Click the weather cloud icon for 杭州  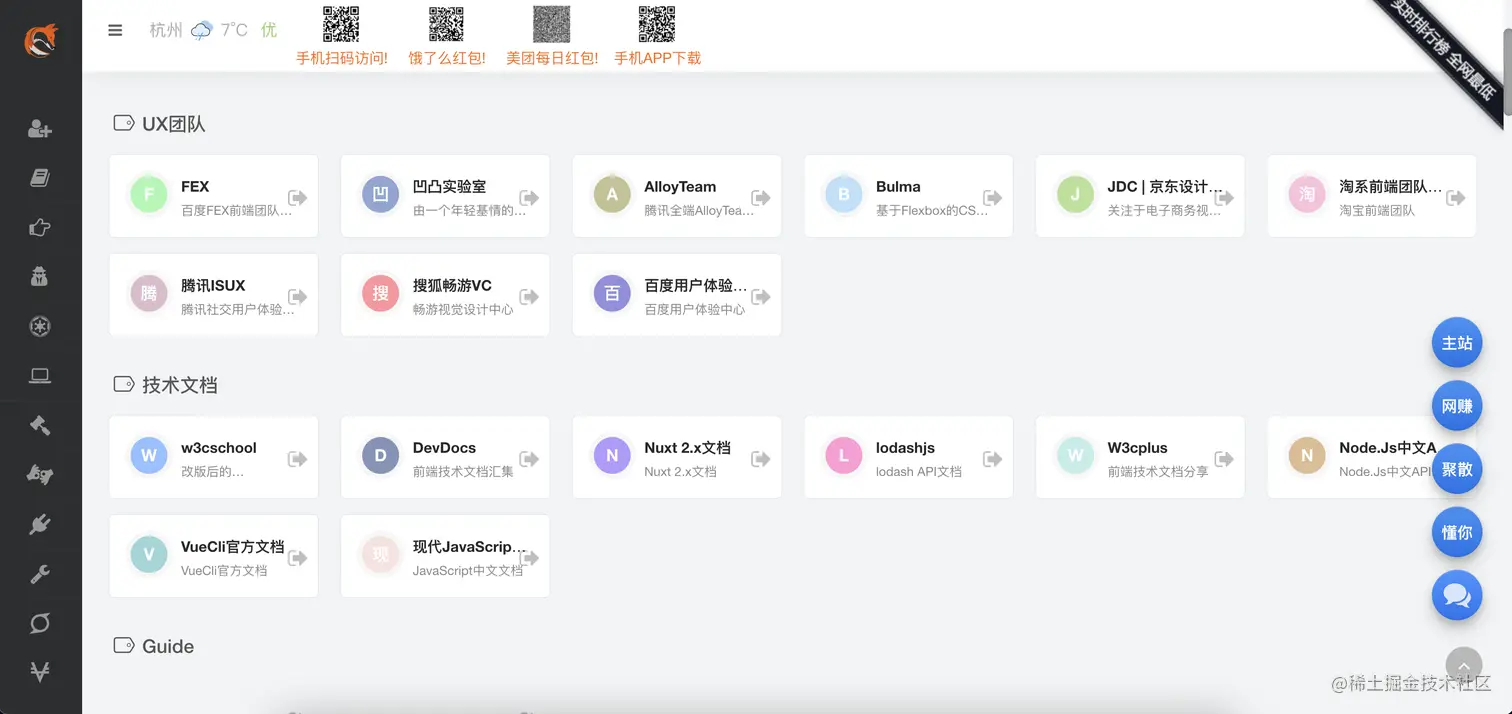click(x=202, y=30)
